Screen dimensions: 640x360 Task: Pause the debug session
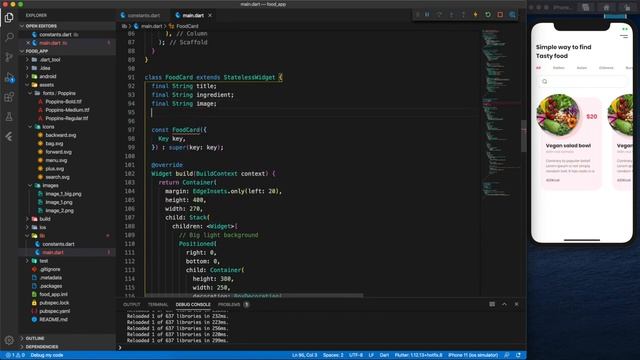tap(427, 15)
